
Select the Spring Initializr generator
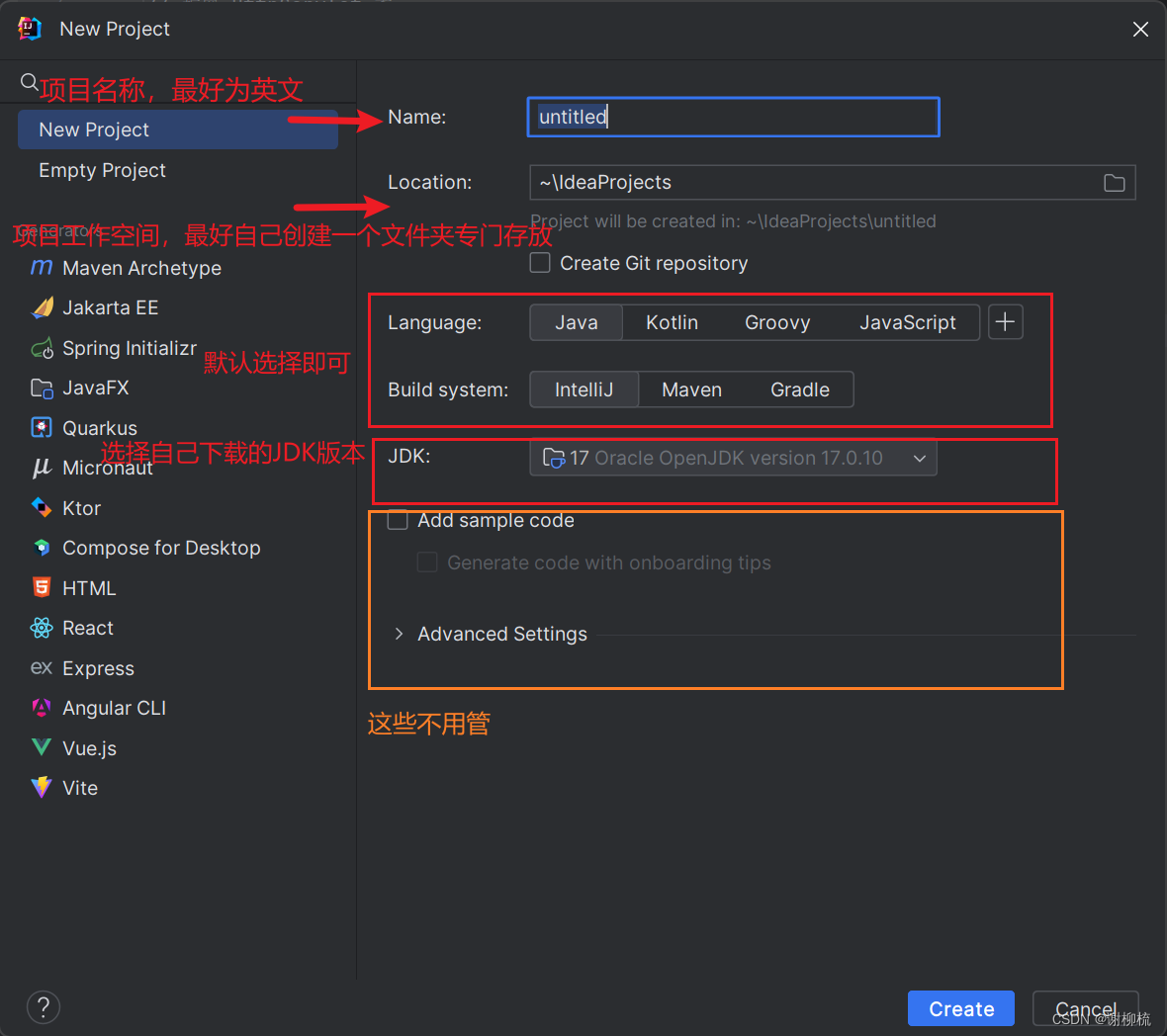coord(128,348)
